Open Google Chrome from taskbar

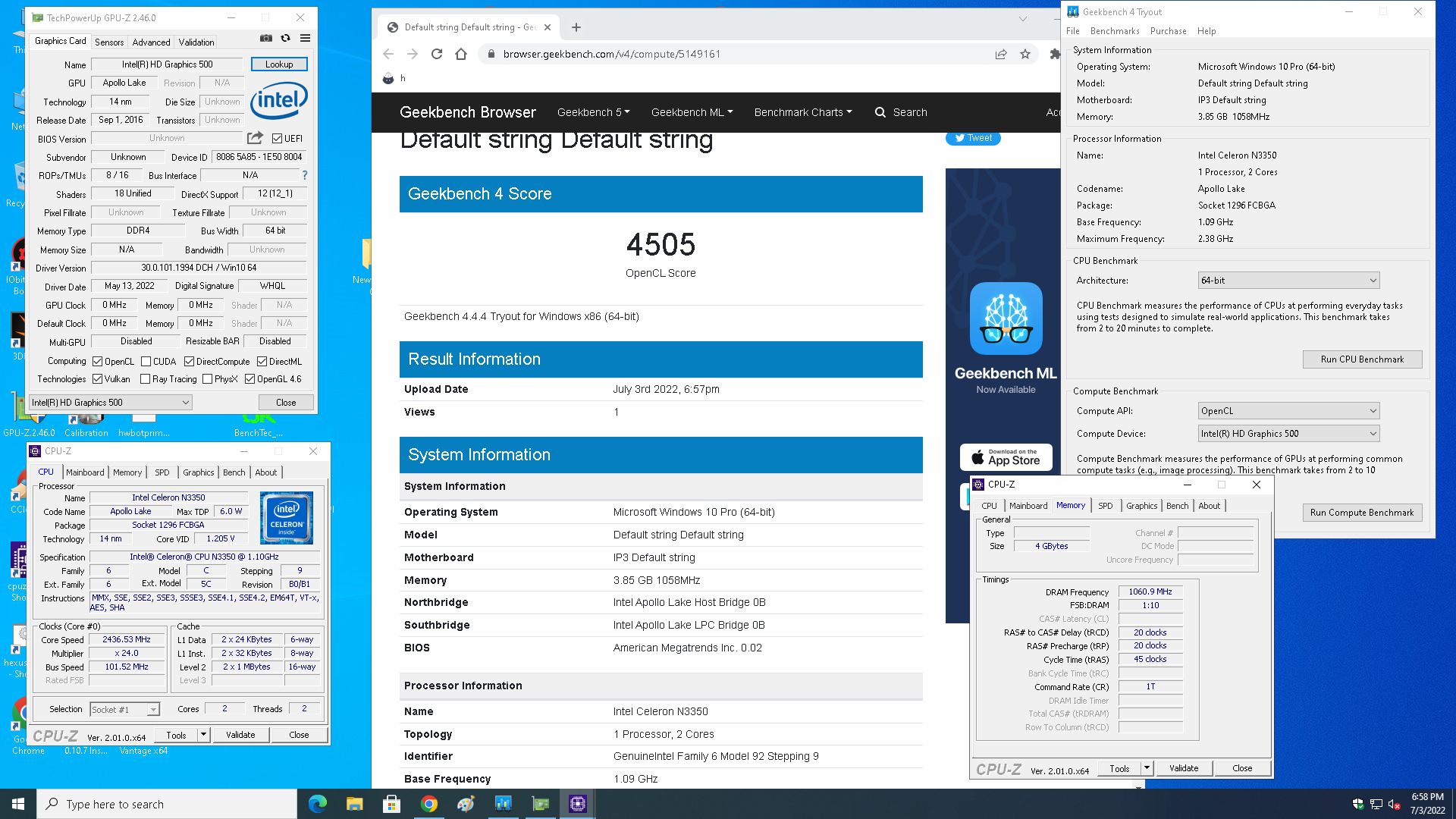tap(429, 804)
